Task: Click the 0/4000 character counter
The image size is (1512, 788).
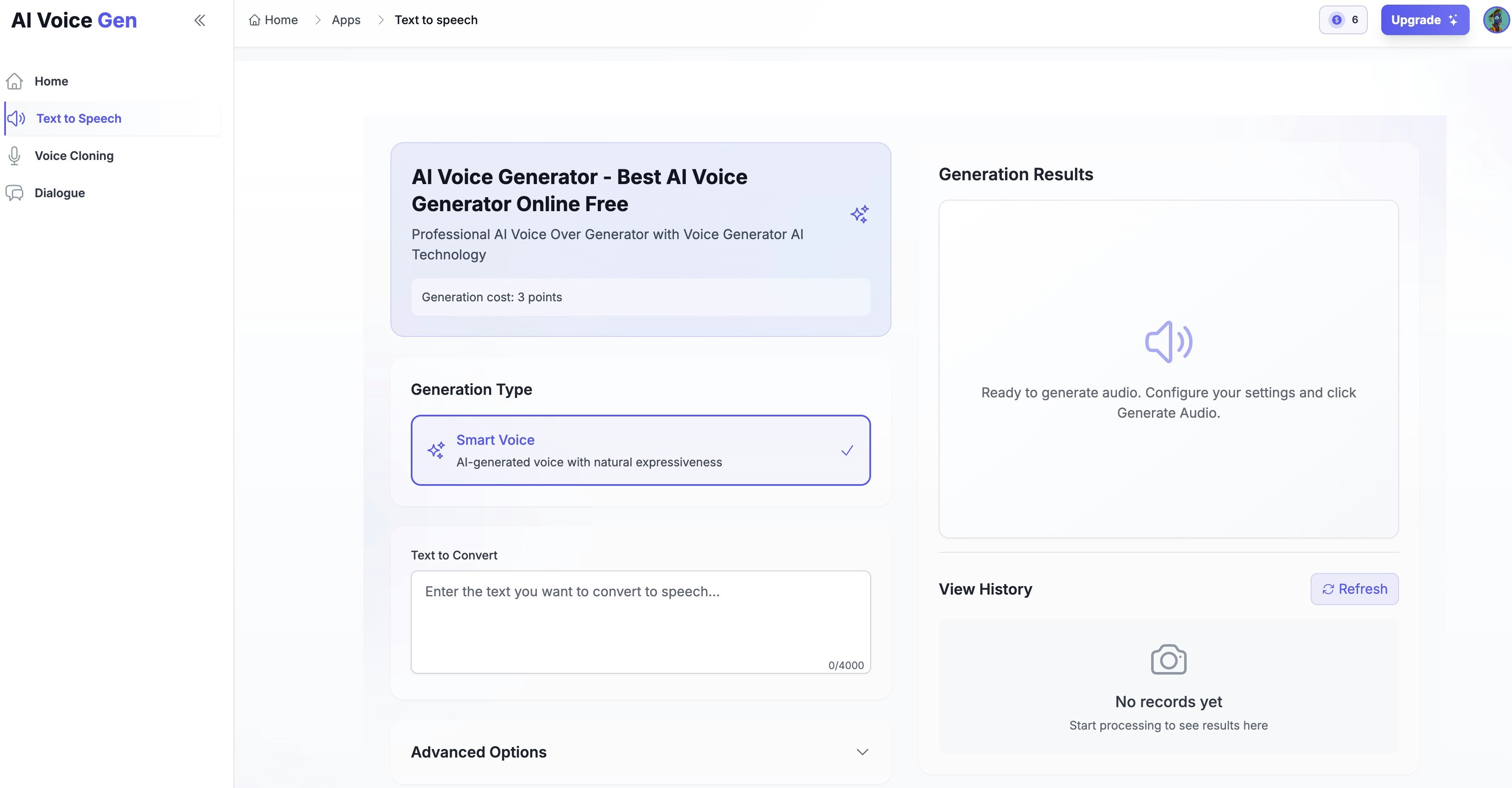Action: [x=846, y=665]
